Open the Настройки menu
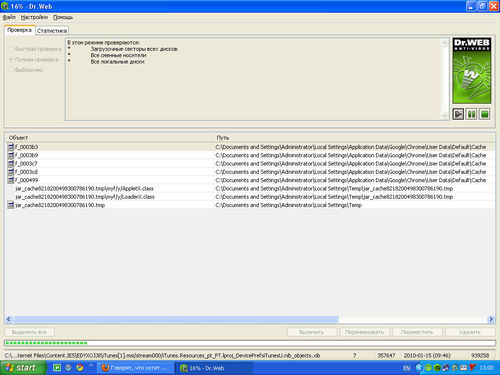The height and width of the screenshot is (375, 500). coord(34,17)
